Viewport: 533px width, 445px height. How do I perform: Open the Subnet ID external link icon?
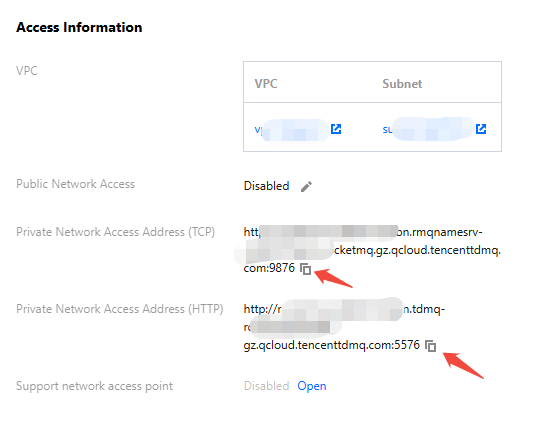[x=481, y=129]
